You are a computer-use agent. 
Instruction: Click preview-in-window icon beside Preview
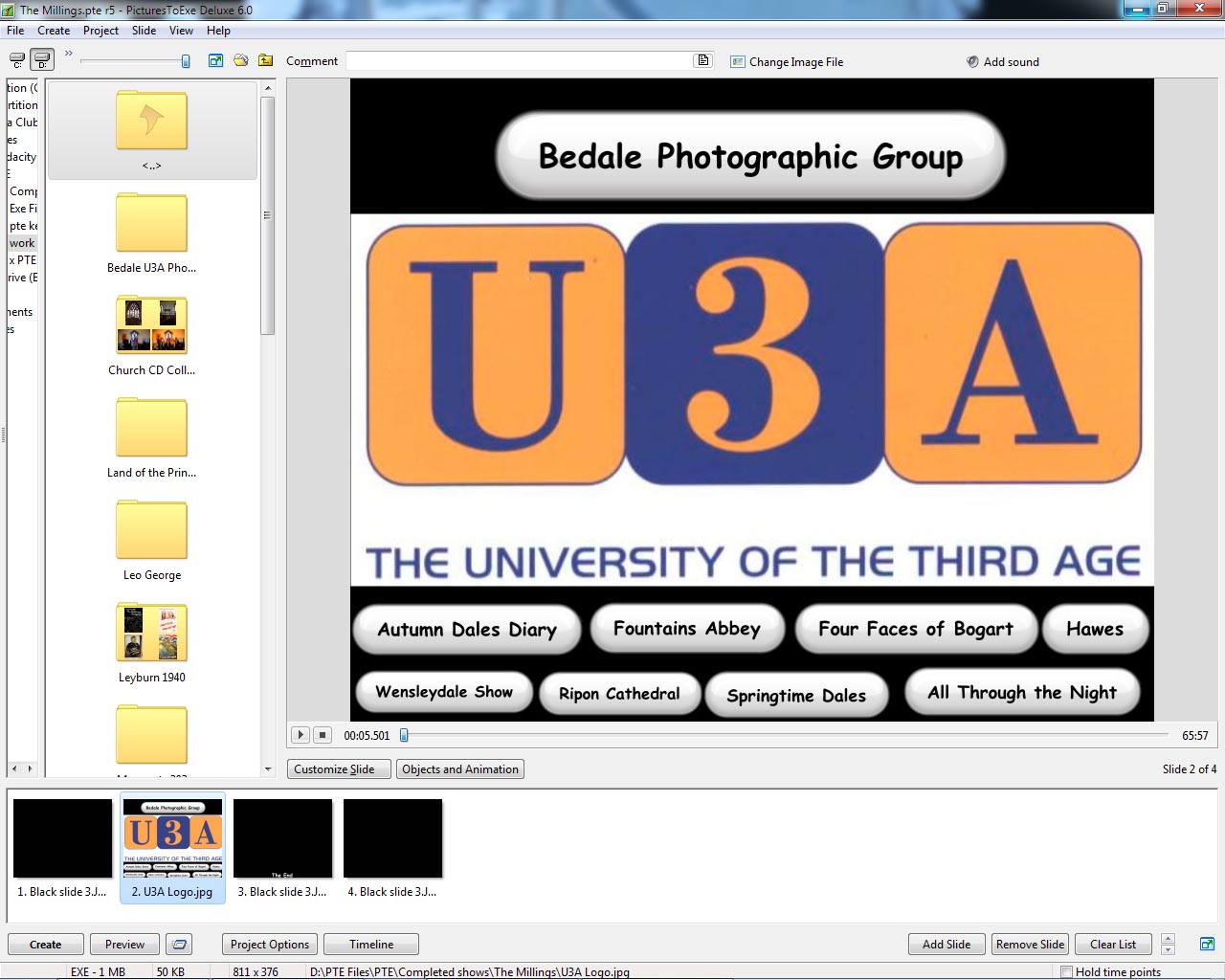point(179,945)
